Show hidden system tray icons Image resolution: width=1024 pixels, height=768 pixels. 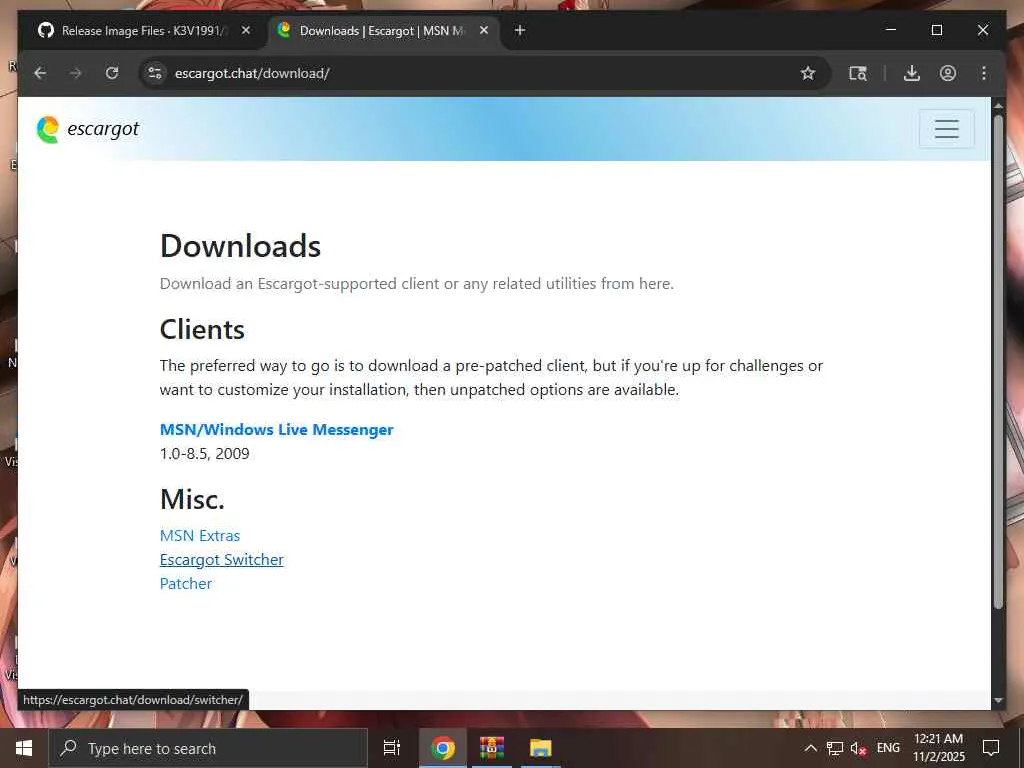point(810,748)
